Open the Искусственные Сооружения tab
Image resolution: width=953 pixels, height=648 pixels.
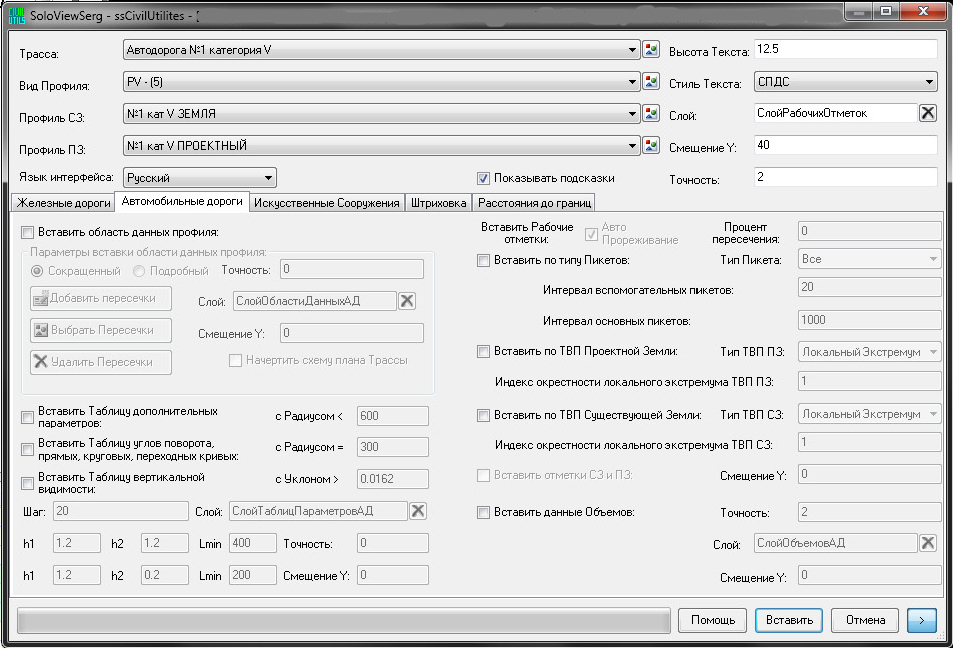click(327, 203)
